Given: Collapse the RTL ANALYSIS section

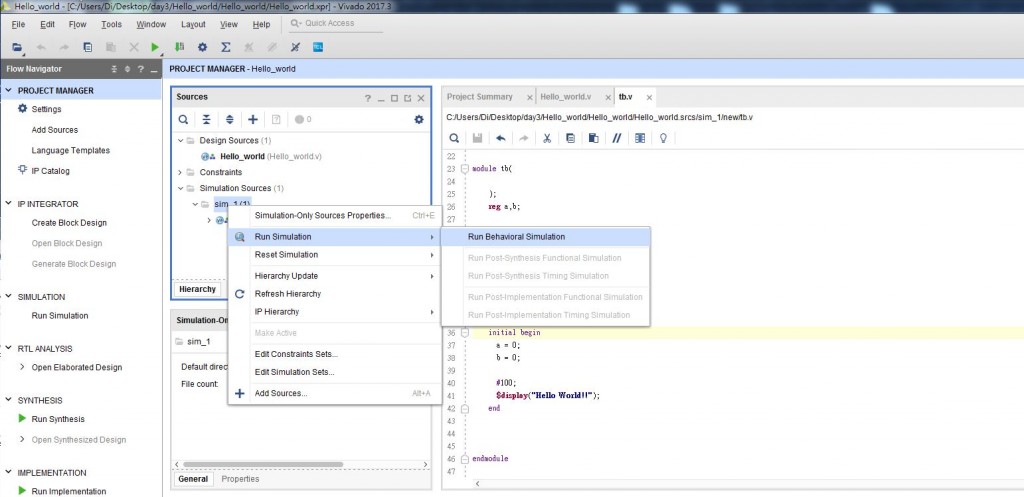Looking at the screenshot, I should click(8, 349).
